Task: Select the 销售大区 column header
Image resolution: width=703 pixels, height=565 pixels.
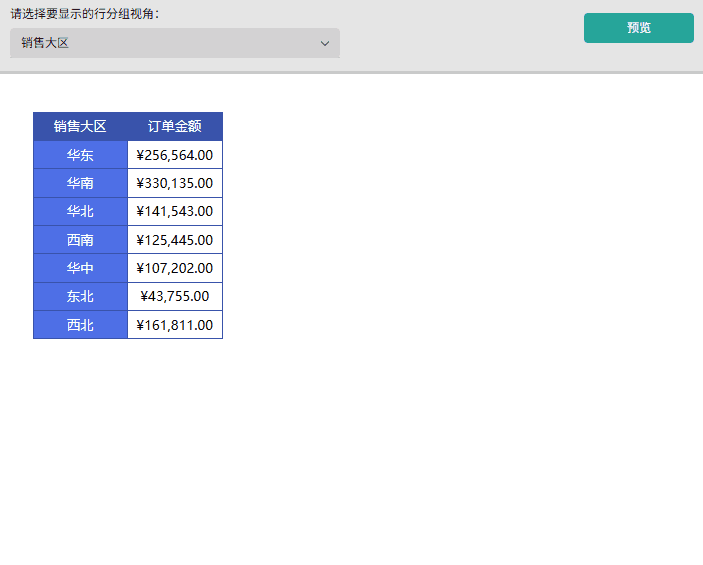Action: click(x=80, y=126)
